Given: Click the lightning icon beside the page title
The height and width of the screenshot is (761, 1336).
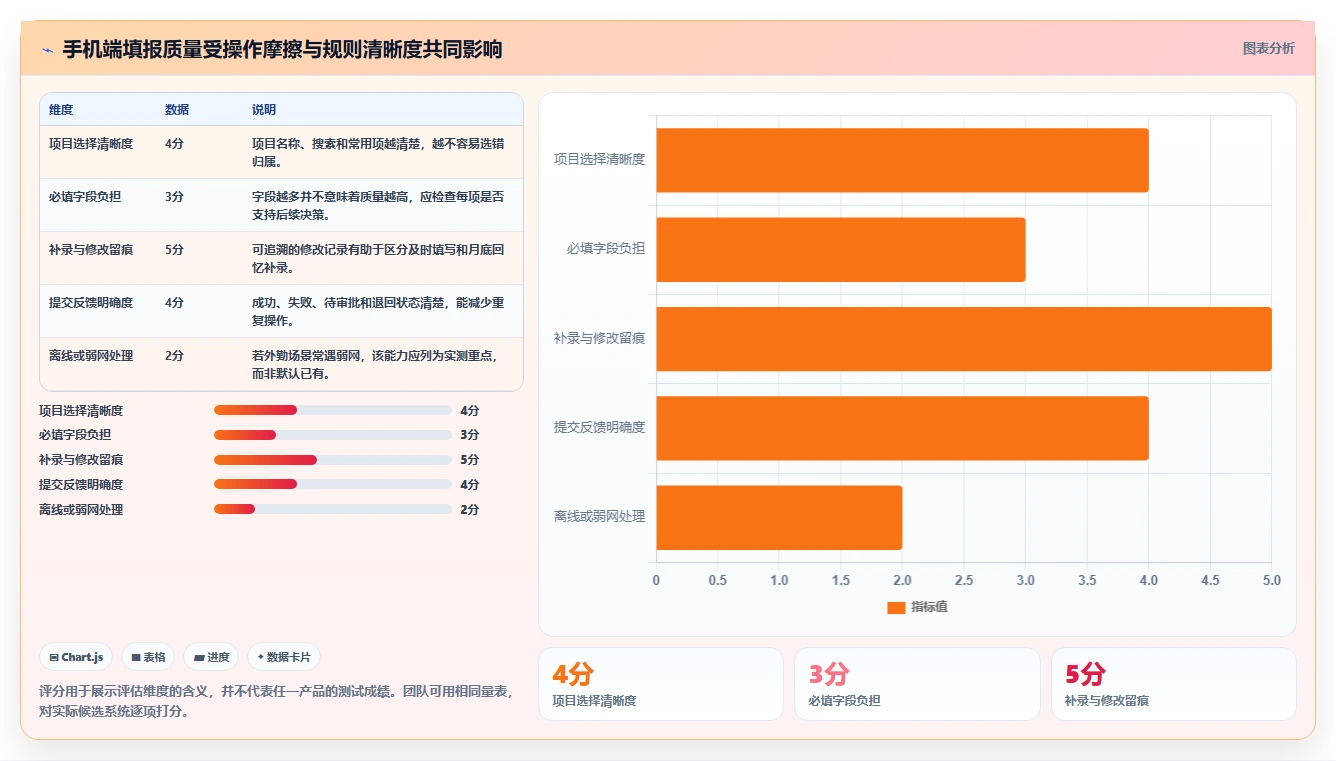Looking at the screenshot, I should pyautogui.click(x=47, y=50).
